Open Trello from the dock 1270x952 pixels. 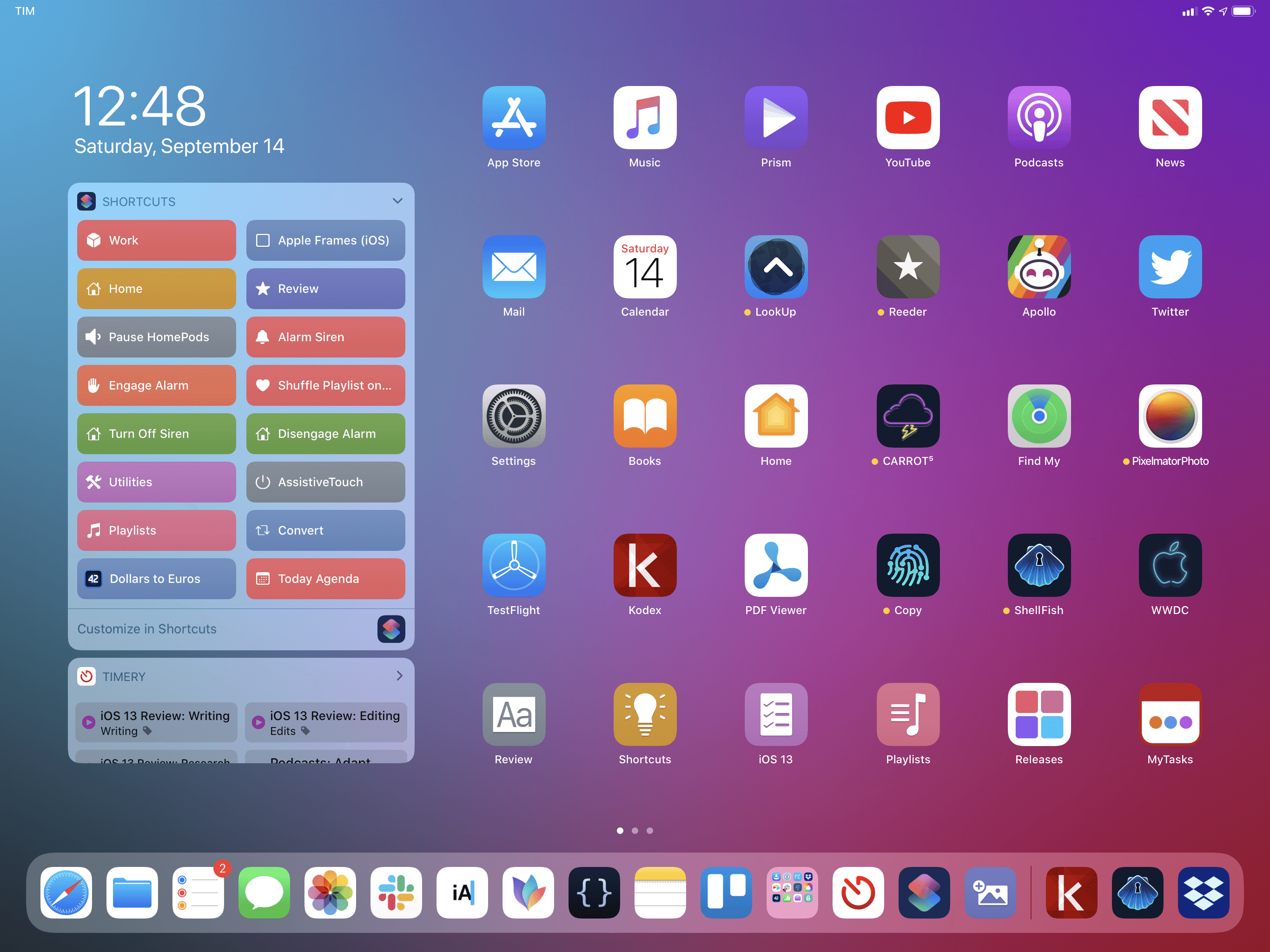click(x=726, y=893)
